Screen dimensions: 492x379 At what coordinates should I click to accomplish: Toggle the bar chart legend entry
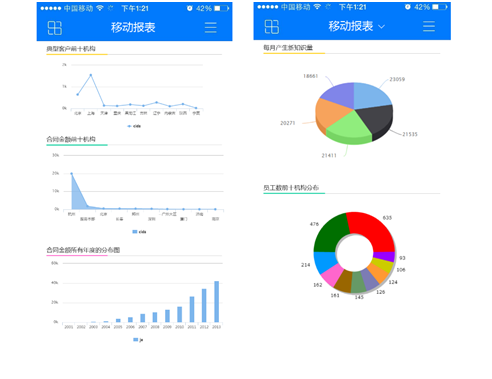tap(138, 340)
